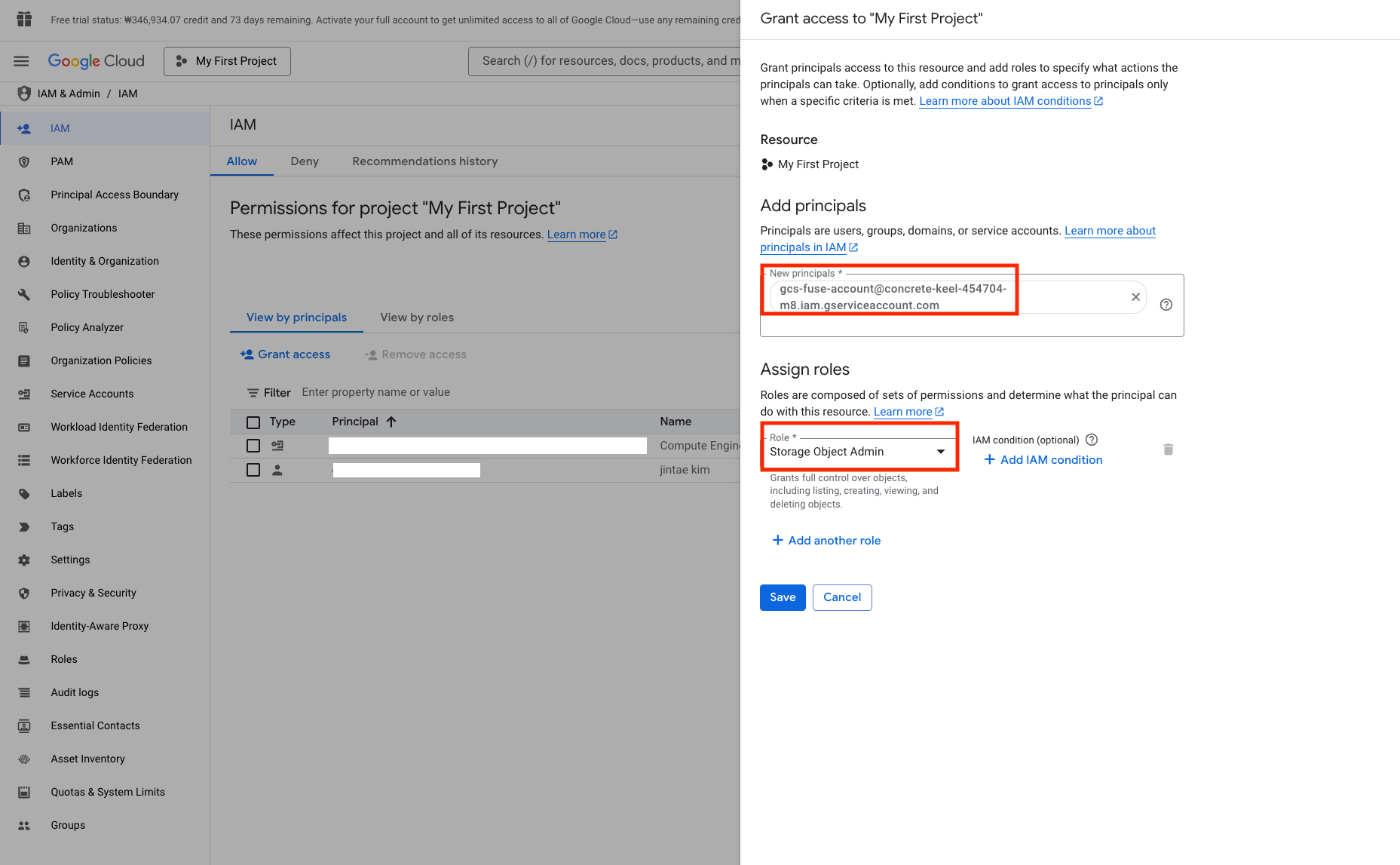Image resolution: width=1400 pixels, height=865 pixels.
Task: Open the Role dropdown showing Storage Object Admin
Action: click(x=858, y=451)
